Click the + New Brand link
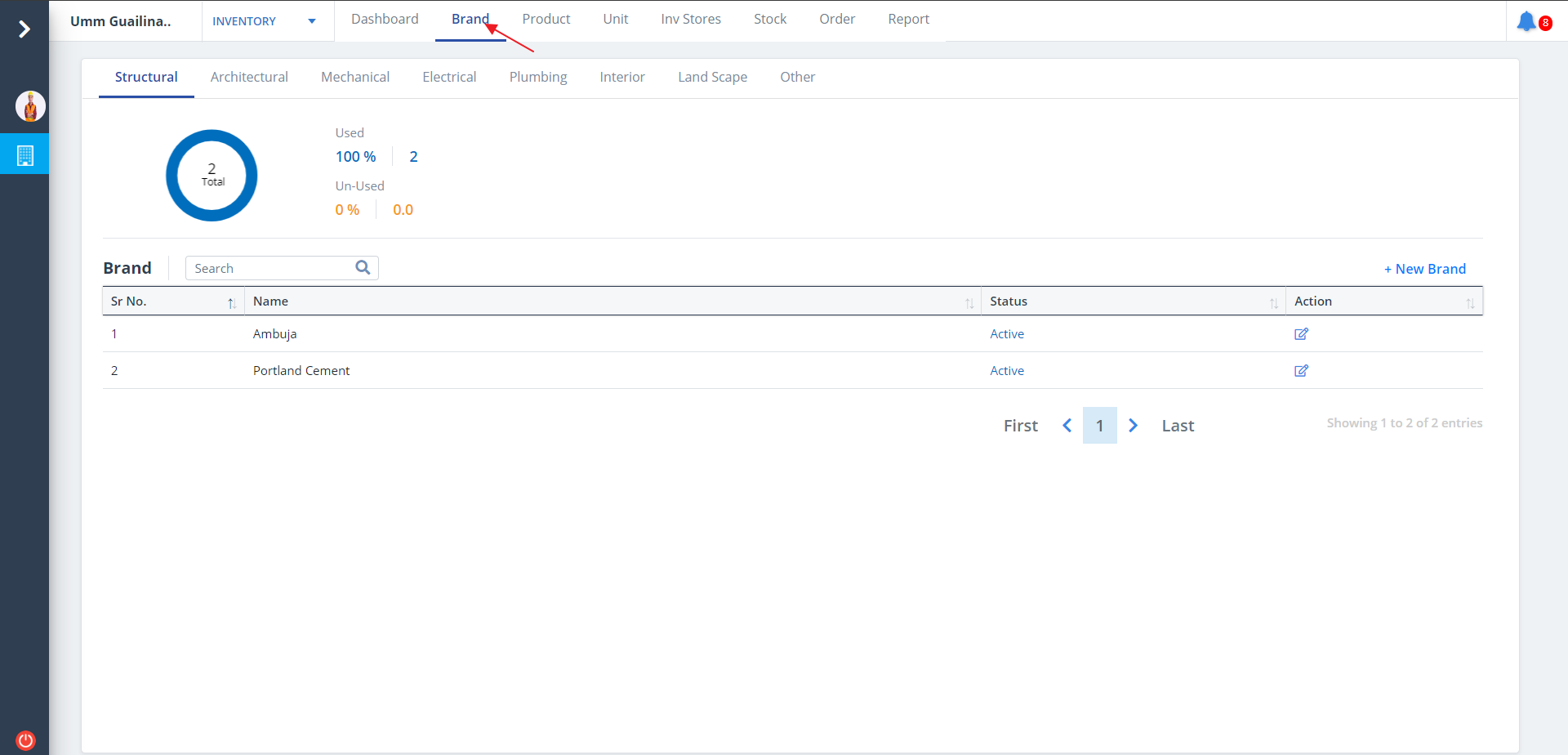 [1424, 269]
